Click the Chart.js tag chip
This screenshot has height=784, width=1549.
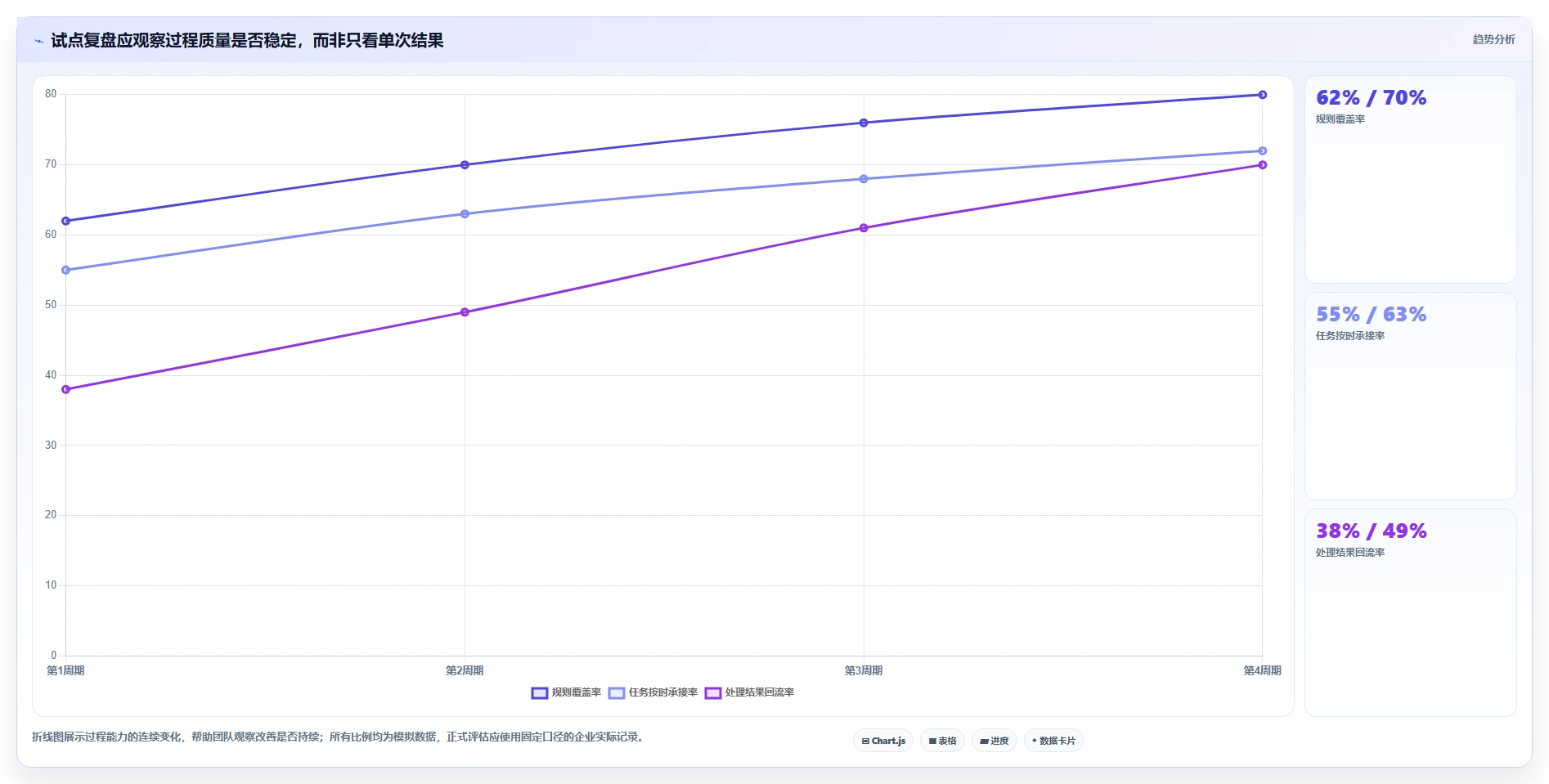pos(883,741)
